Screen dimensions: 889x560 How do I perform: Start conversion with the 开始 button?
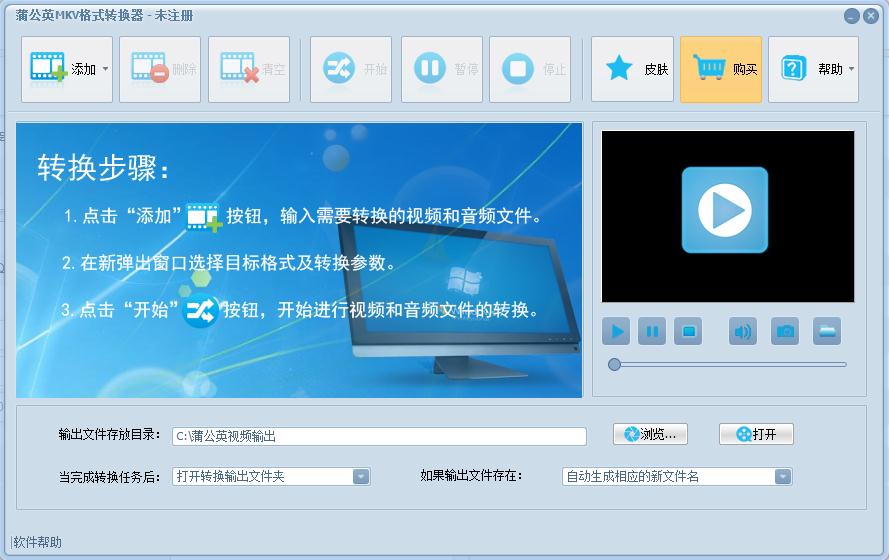(x=351, y=69)
